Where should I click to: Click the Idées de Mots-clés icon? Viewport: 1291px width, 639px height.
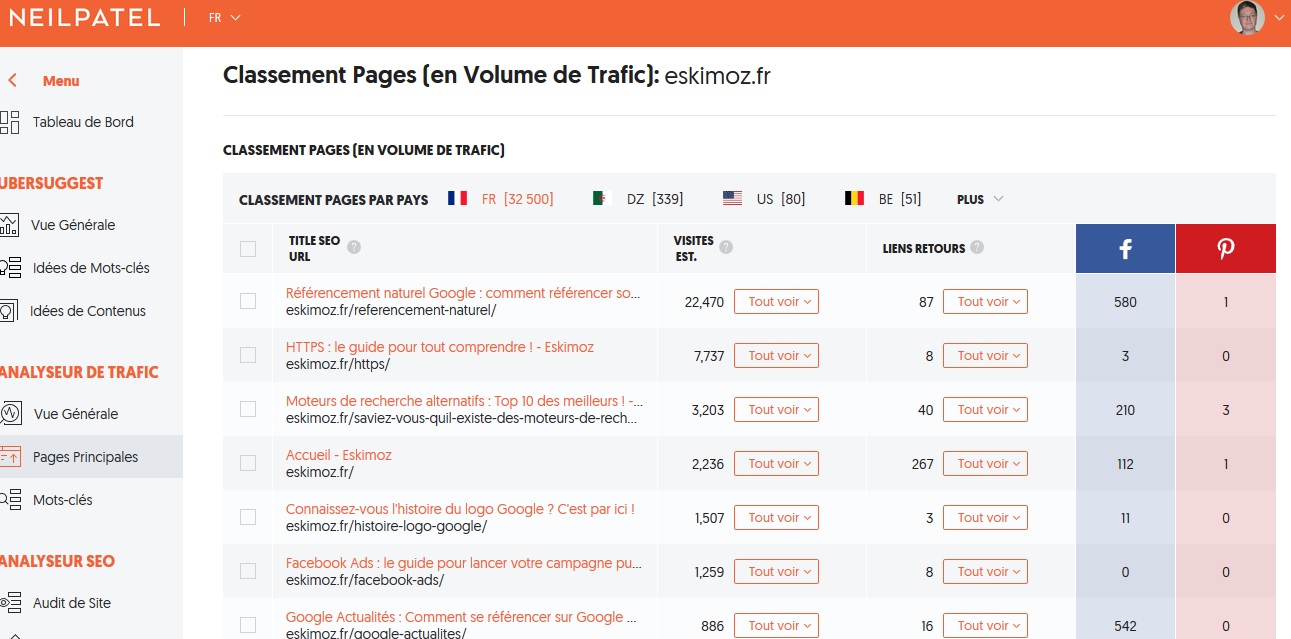click(10, 268)
